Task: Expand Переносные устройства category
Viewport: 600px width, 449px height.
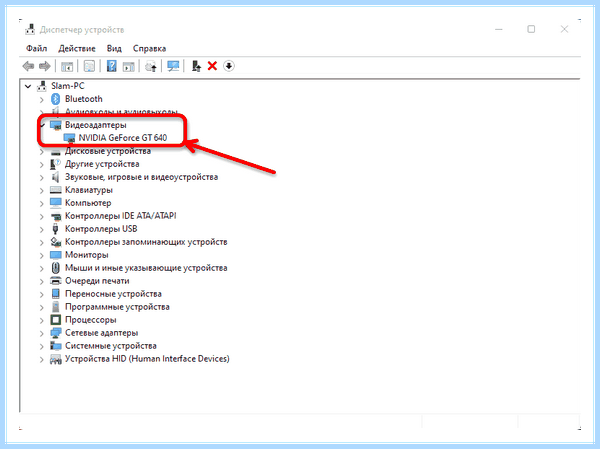Action: [42, 295]
